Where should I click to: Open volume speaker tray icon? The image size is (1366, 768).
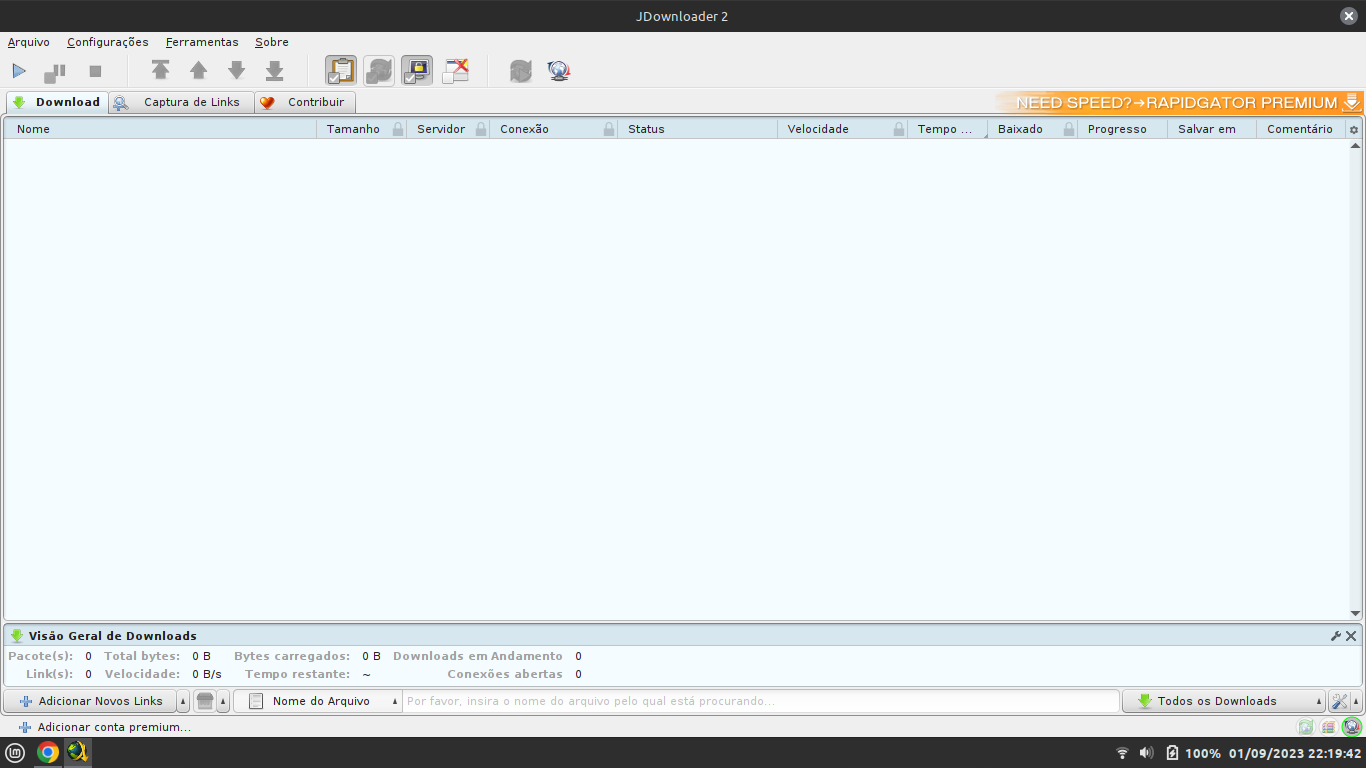point(1146,753)
